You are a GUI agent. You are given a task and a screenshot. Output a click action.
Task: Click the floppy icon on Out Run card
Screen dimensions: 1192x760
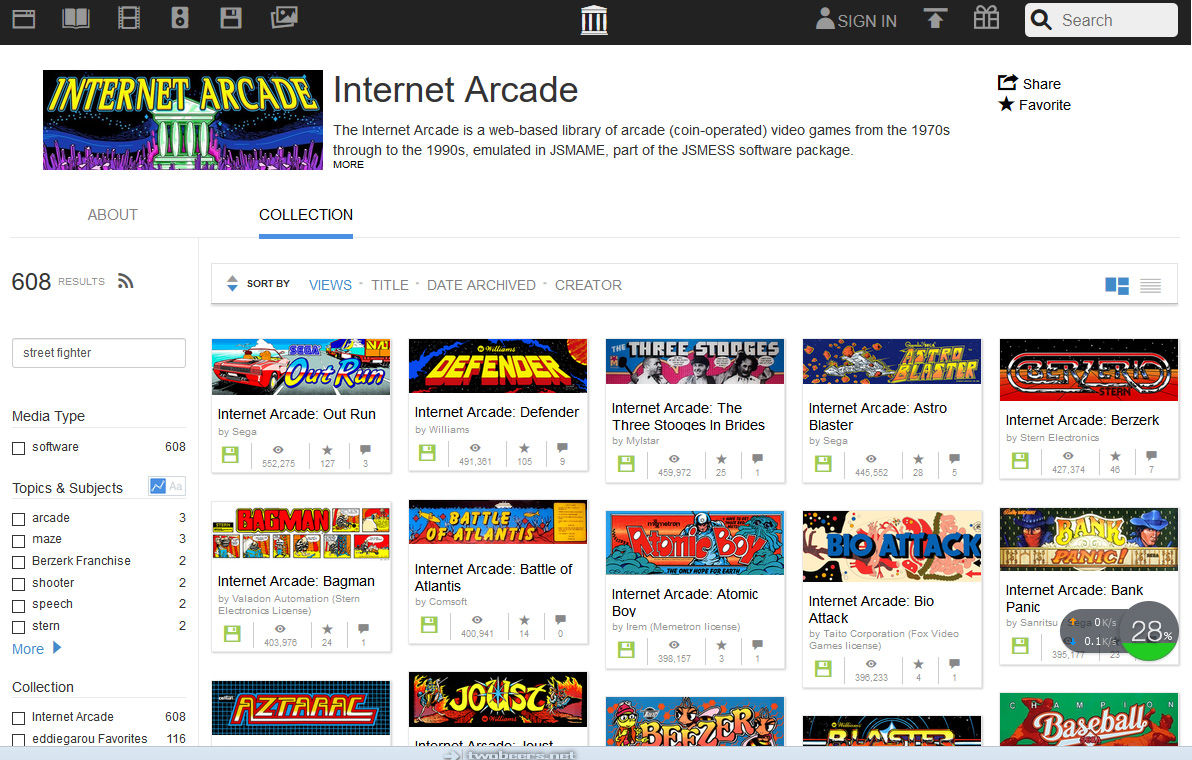tap(230, 454)
